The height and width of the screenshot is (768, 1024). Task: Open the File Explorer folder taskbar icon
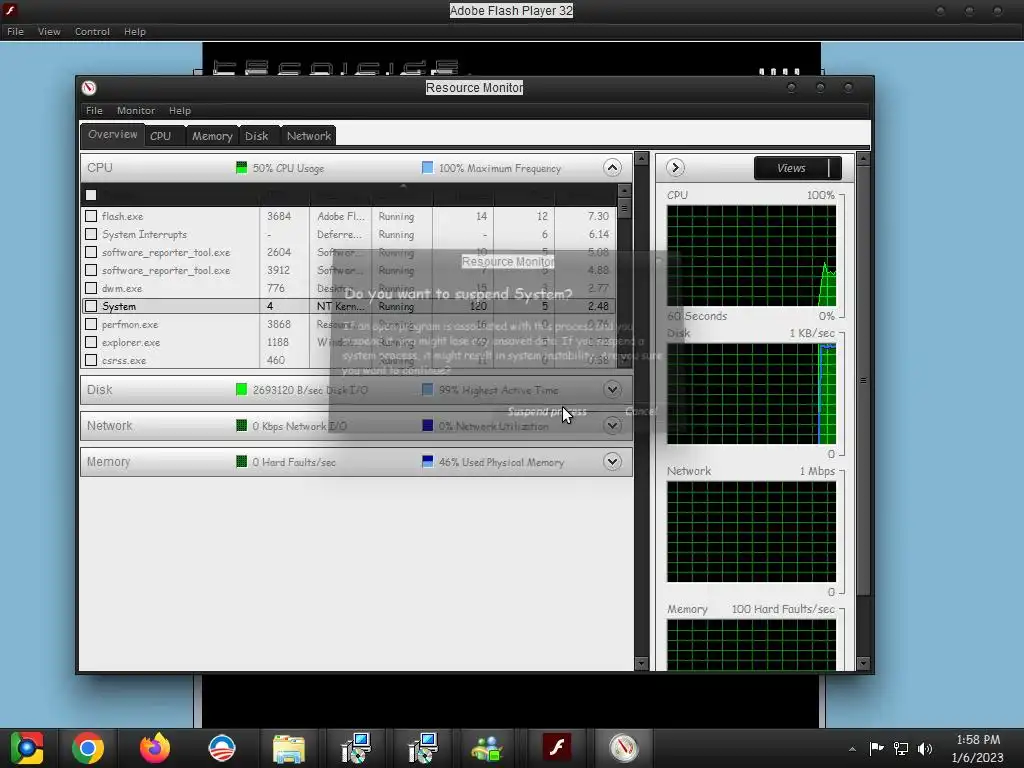pyautogui.click(x=289, y=748)
